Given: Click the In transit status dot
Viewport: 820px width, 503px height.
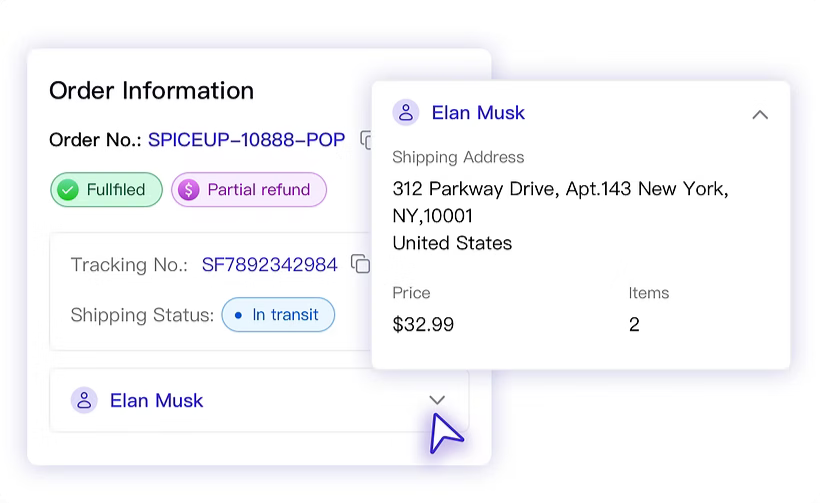Looking at the screenshot, I should [x=238, y=315].
